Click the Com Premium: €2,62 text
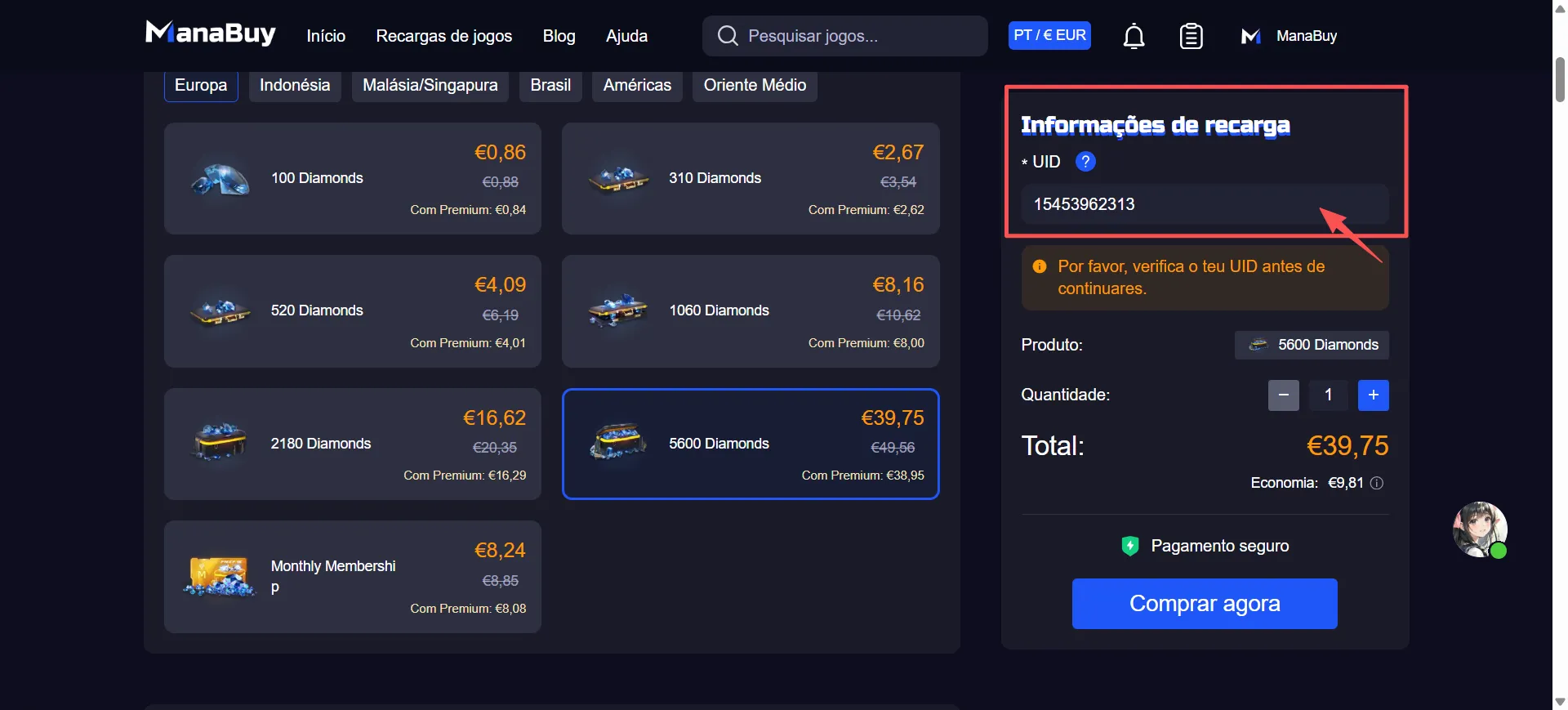The image size is (1568, 710). point(866,210)
